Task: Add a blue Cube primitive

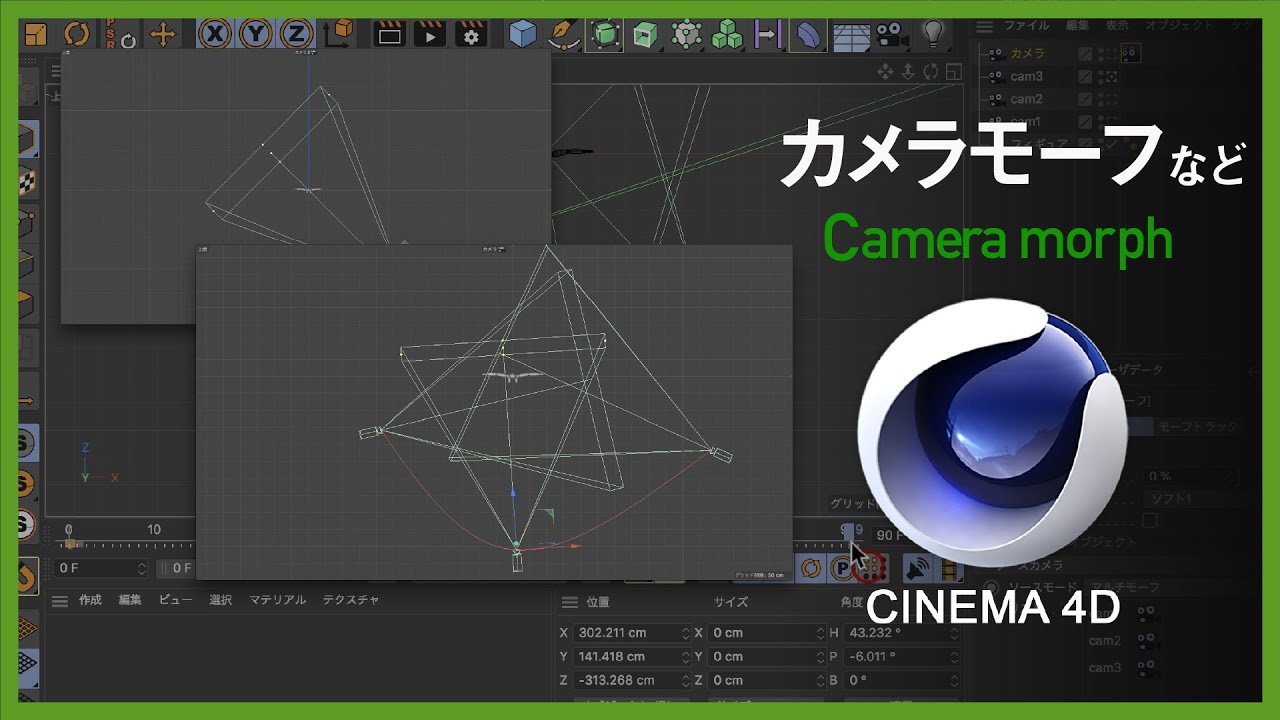Action: pos(522,35)
